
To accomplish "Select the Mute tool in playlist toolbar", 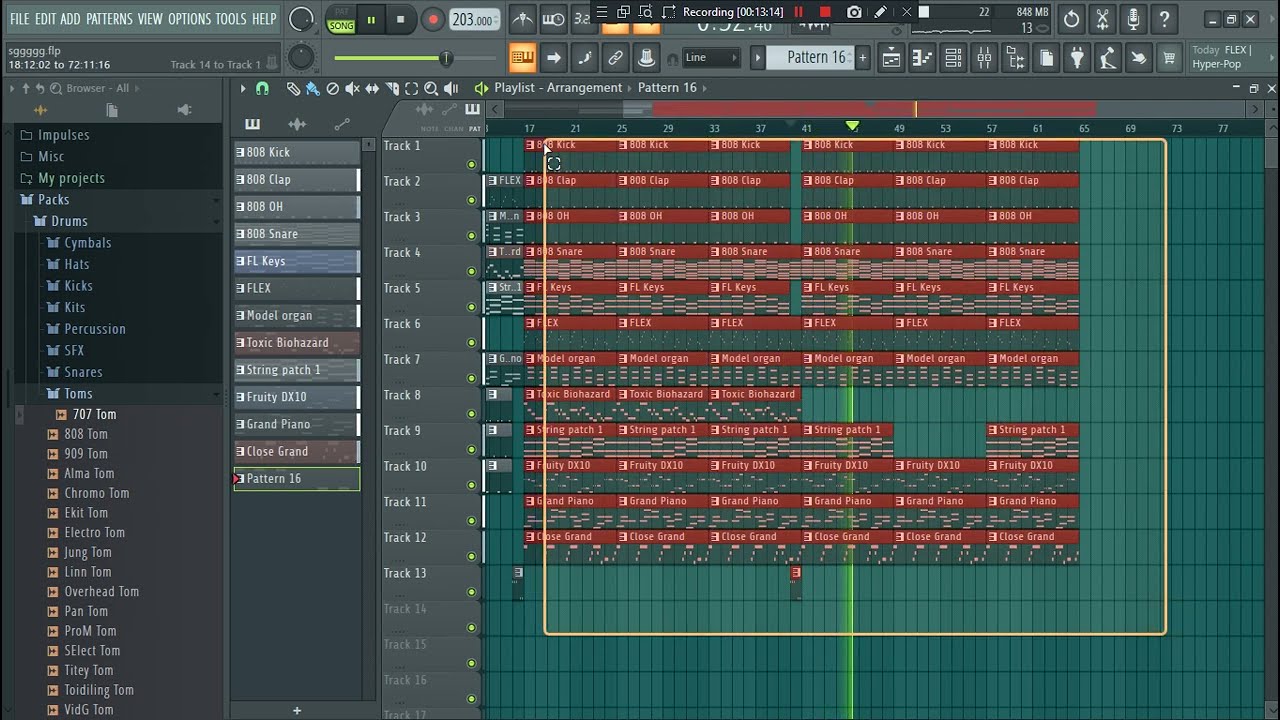I will coord(352,88).
